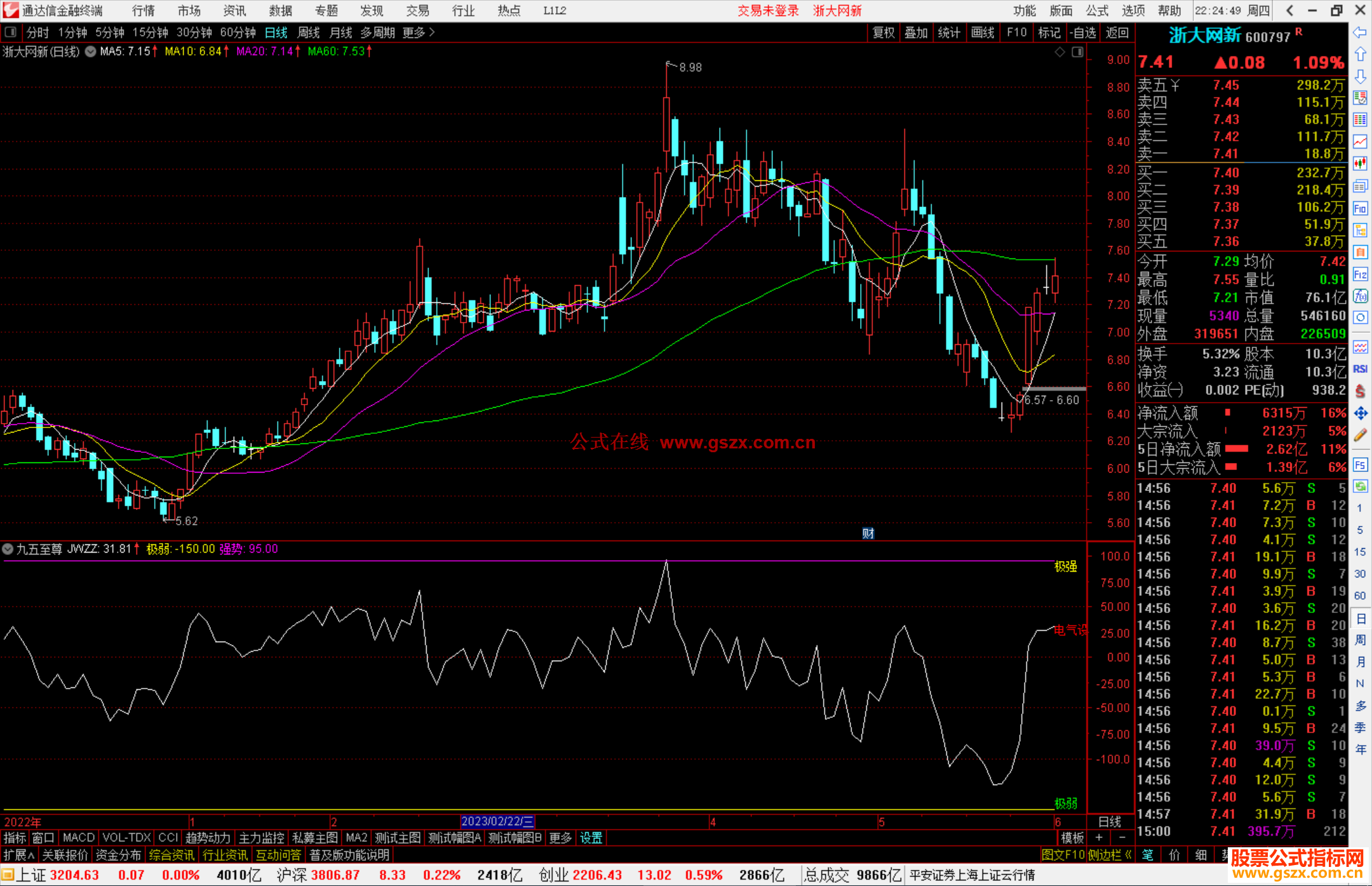Toggle the 浙大网新 main chart indicator circle

90,51
